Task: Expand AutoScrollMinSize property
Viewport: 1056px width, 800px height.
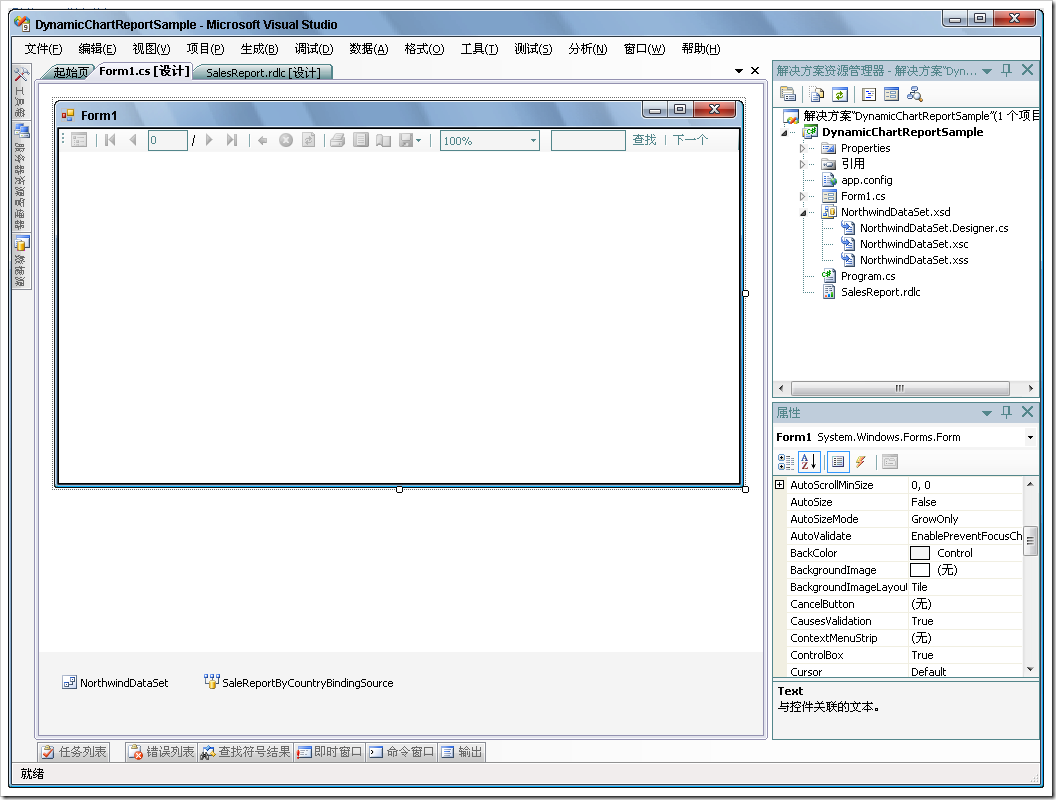Action: click(x=780, y=484)
